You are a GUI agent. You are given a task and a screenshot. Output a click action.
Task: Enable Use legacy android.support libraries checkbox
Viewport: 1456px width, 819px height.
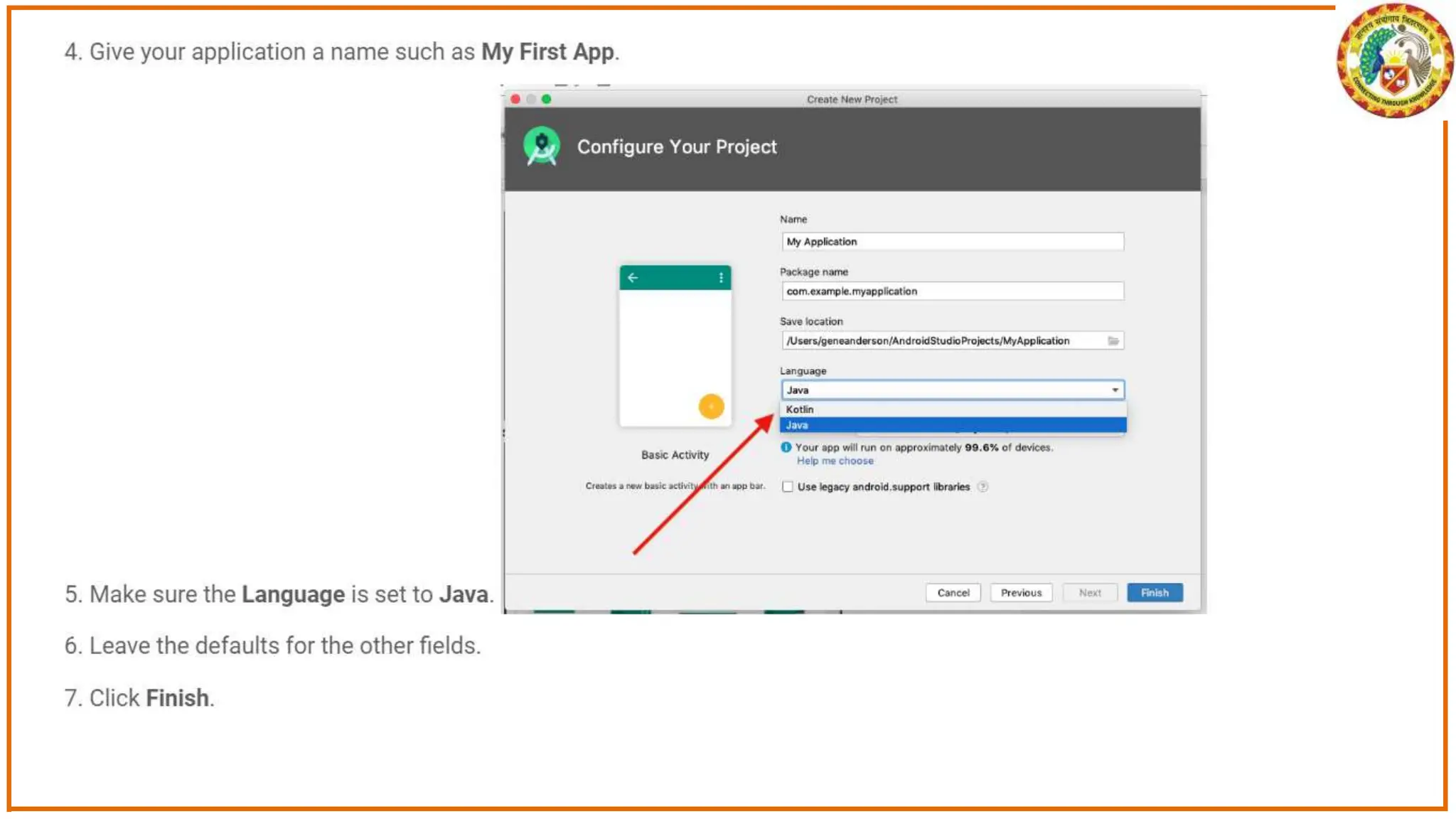(788, 487)
